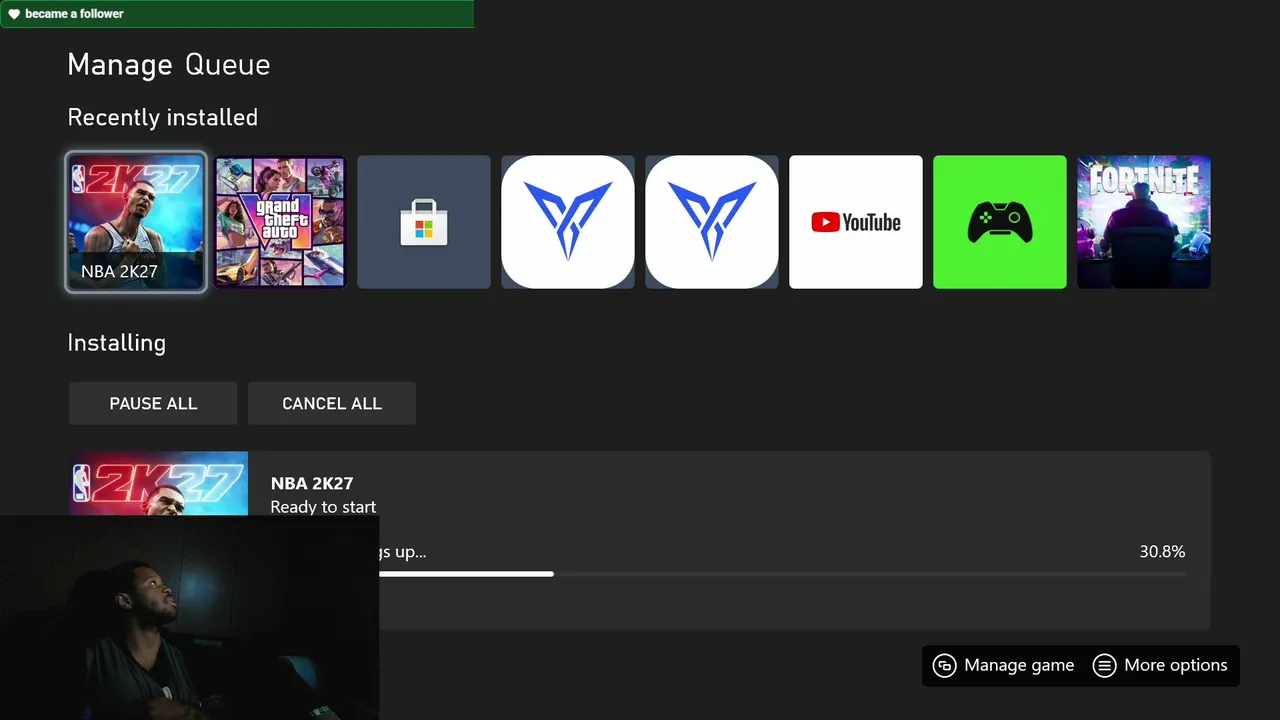Open the Microsoft Store app tile
This screenshot has height=720, width=1280.
pos(424,222)
